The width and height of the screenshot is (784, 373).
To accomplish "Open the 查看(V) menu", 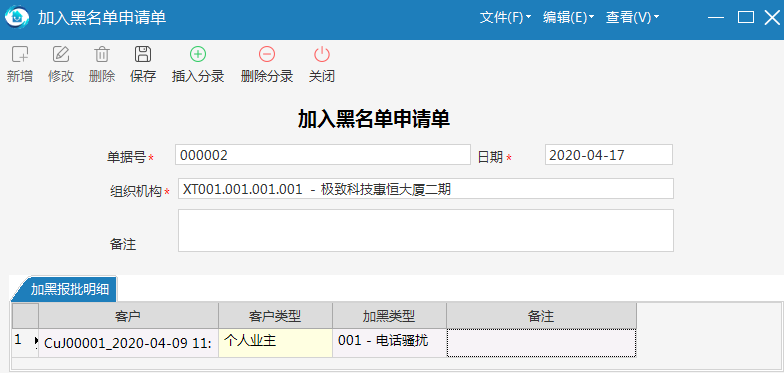I will click(x=632, y=18).
